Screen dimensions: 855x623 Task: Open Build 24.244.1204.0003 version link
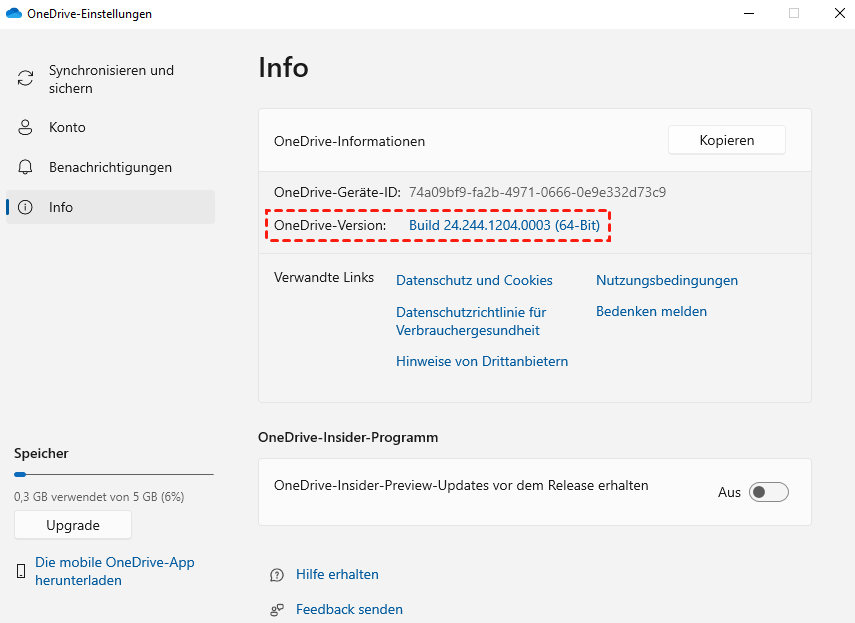[x=504, y=226]
